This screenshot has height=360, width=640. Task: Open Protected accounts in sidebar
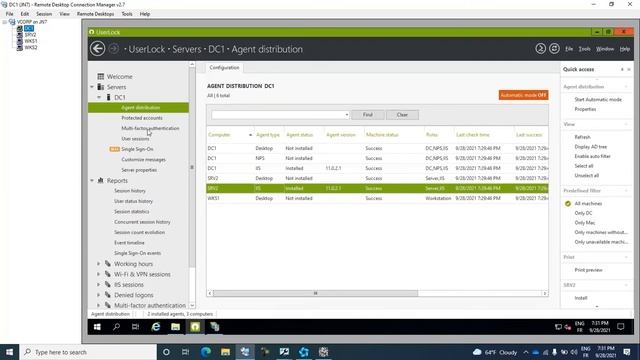pyautogui.click(x=142, y=118)
